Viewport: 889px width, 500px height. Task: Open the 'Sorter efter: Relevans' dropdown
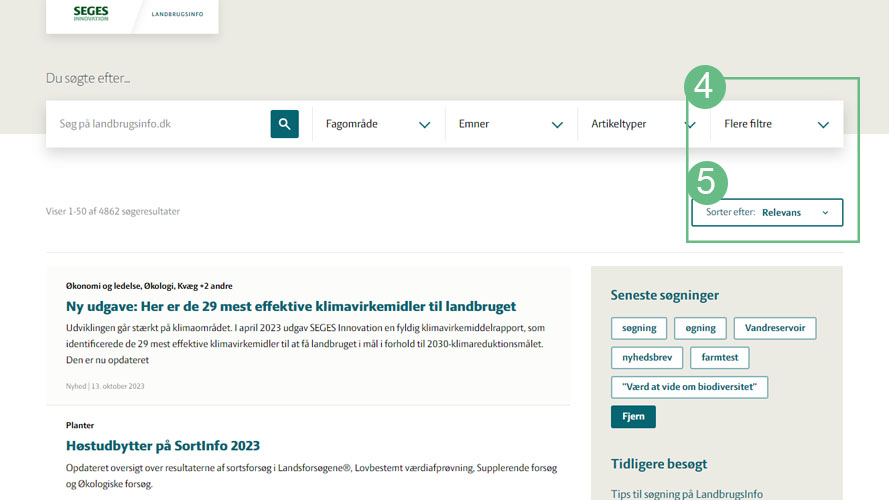767,212
